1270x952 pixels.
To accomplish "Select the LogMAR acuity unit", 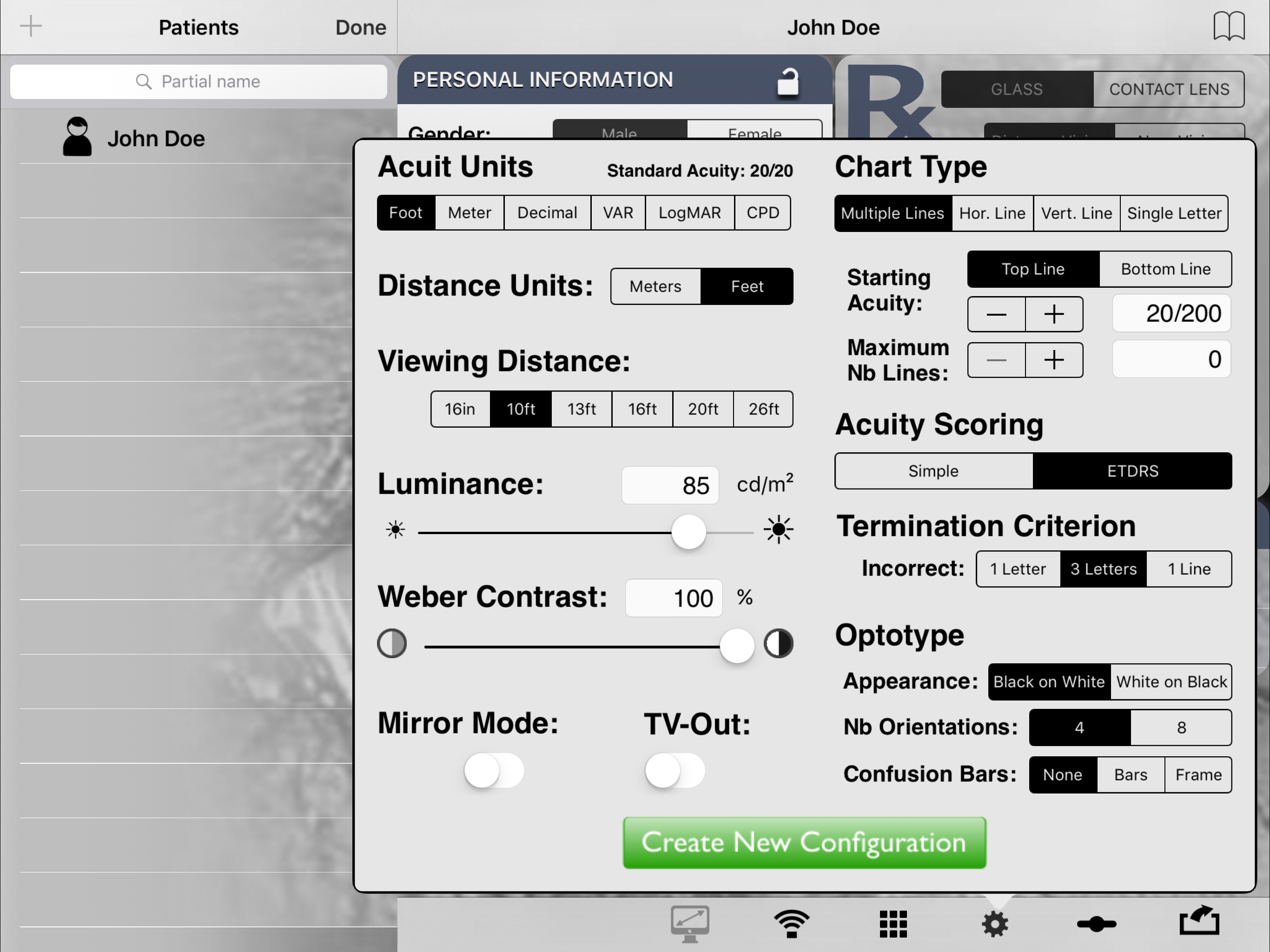I will [x=689, y=212].
